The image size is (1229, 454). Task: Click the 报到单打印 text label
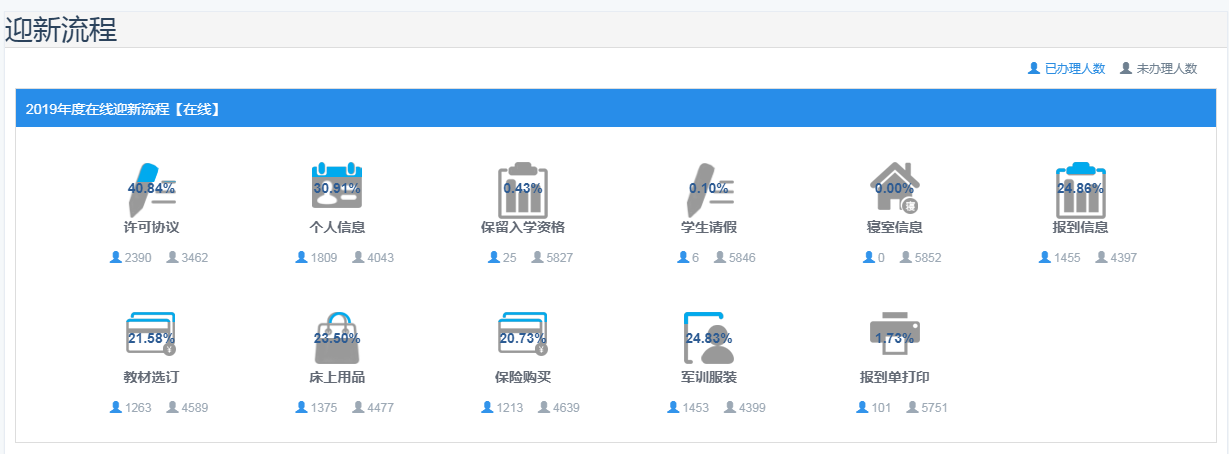click(894, 377)
